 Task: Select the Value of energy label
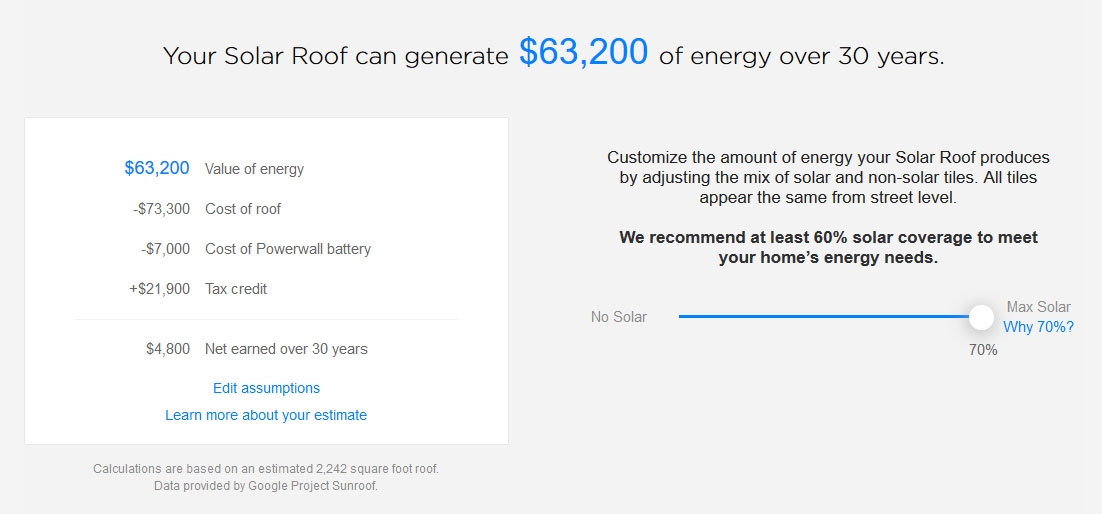click(254, 169)
